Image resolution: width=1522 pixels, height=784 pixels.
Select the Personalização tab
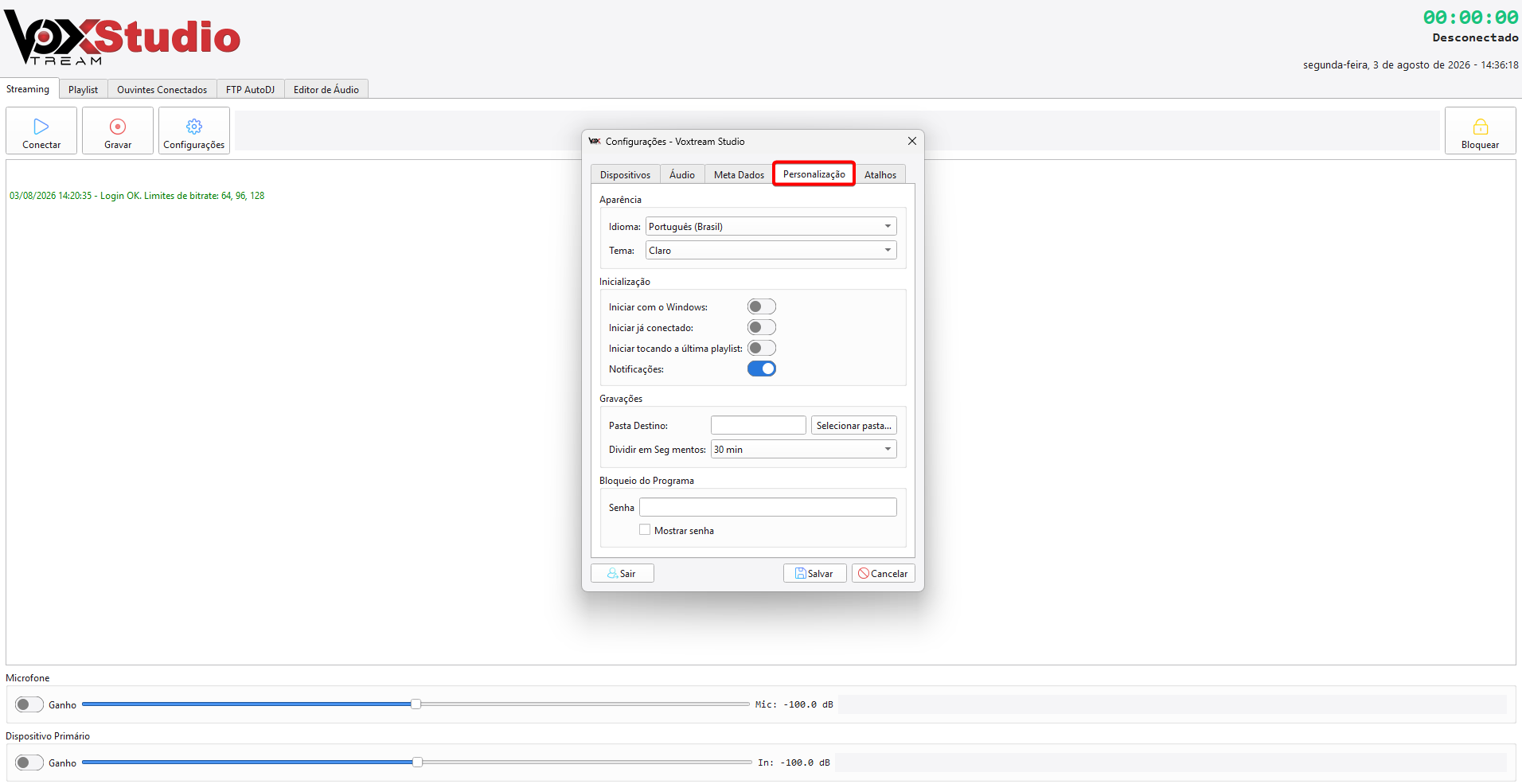point(814,174)
